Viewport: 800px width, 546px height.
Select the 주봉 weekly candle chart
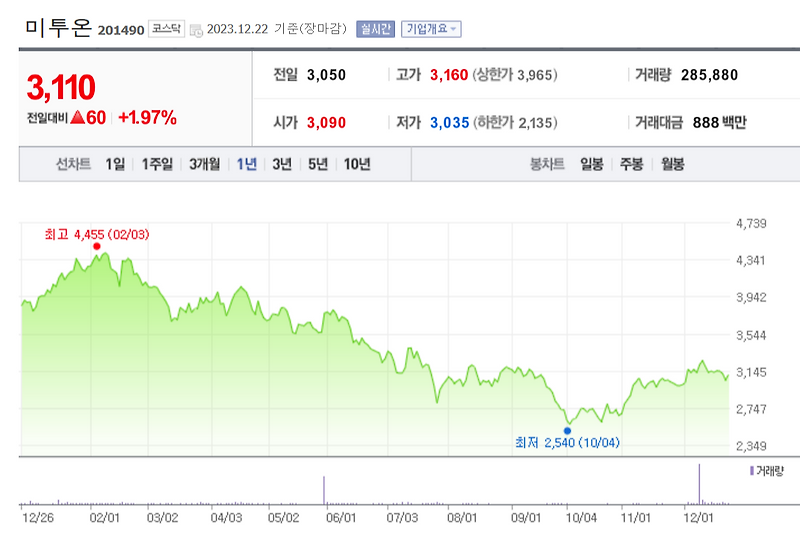click(x=632, y=164)
